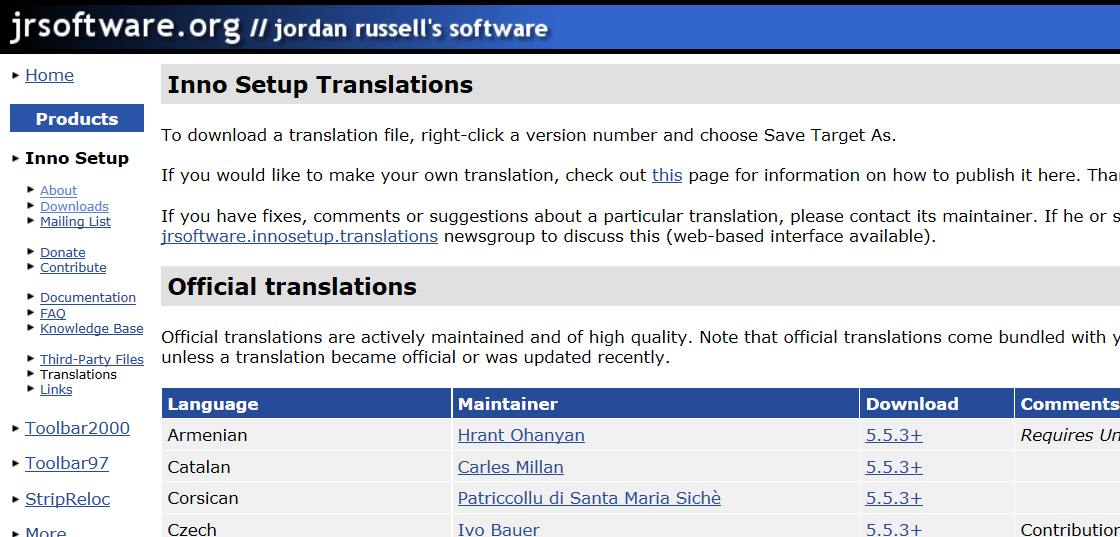Click the arrow bullet beside Toolbar2000
This screenshot has height=537, width=1120.
tap(16, 428)
